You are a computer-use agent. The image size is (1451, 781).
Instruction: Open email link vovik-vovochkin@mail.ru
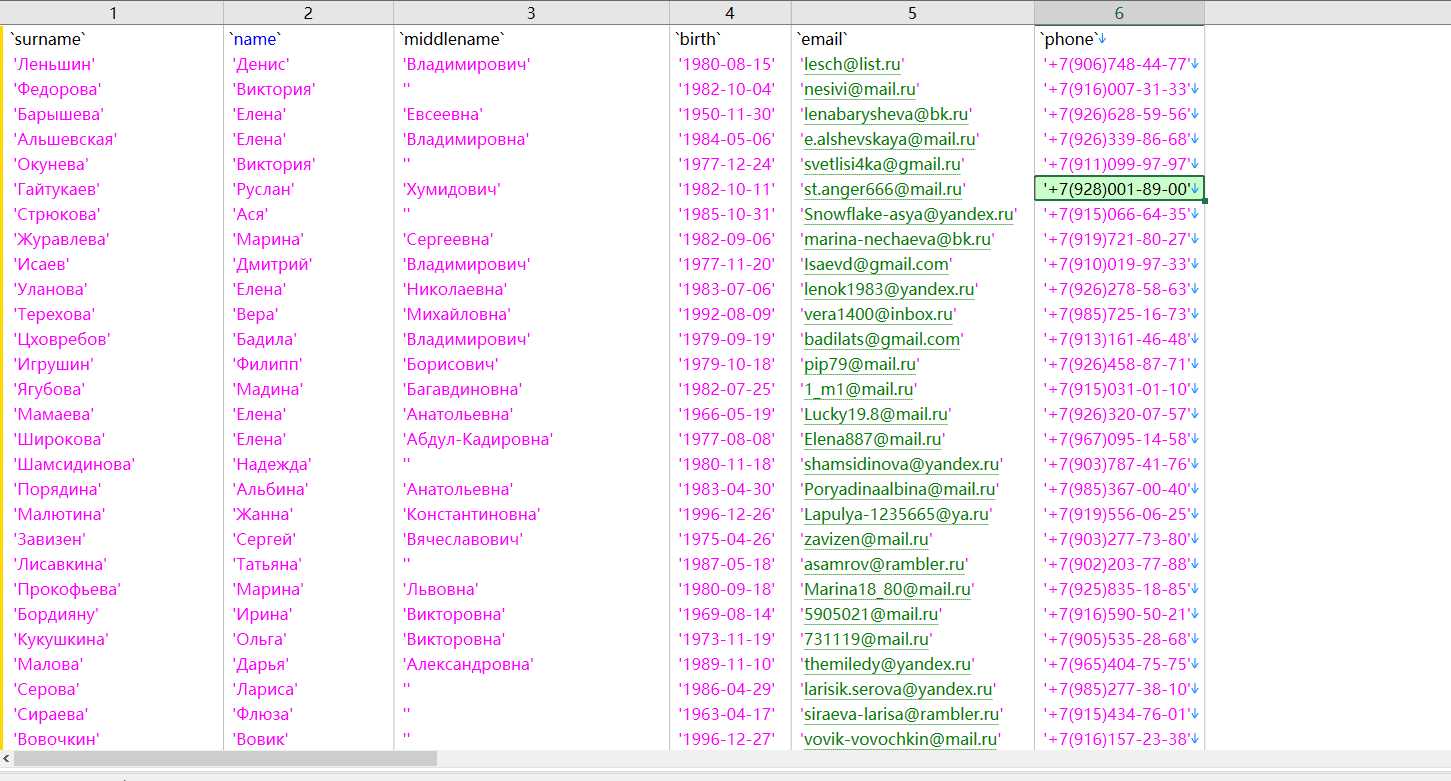[900, 739]
